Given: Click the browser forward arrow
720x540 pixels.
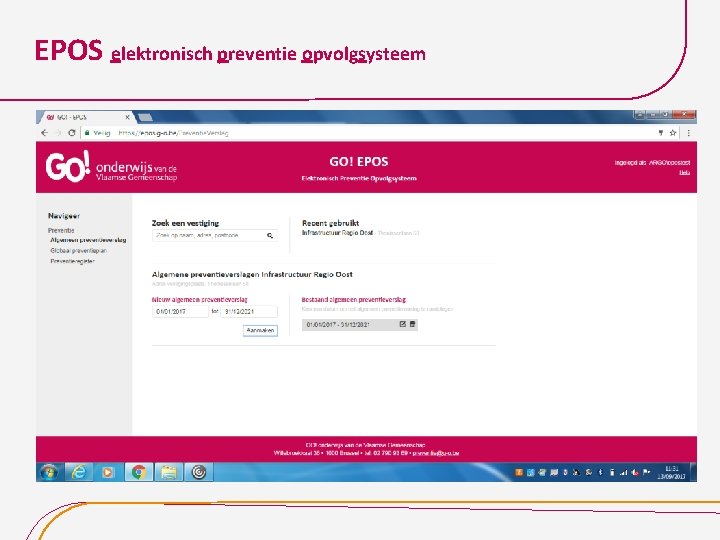Looking at the screenshot, I should [x=58, y=133].
